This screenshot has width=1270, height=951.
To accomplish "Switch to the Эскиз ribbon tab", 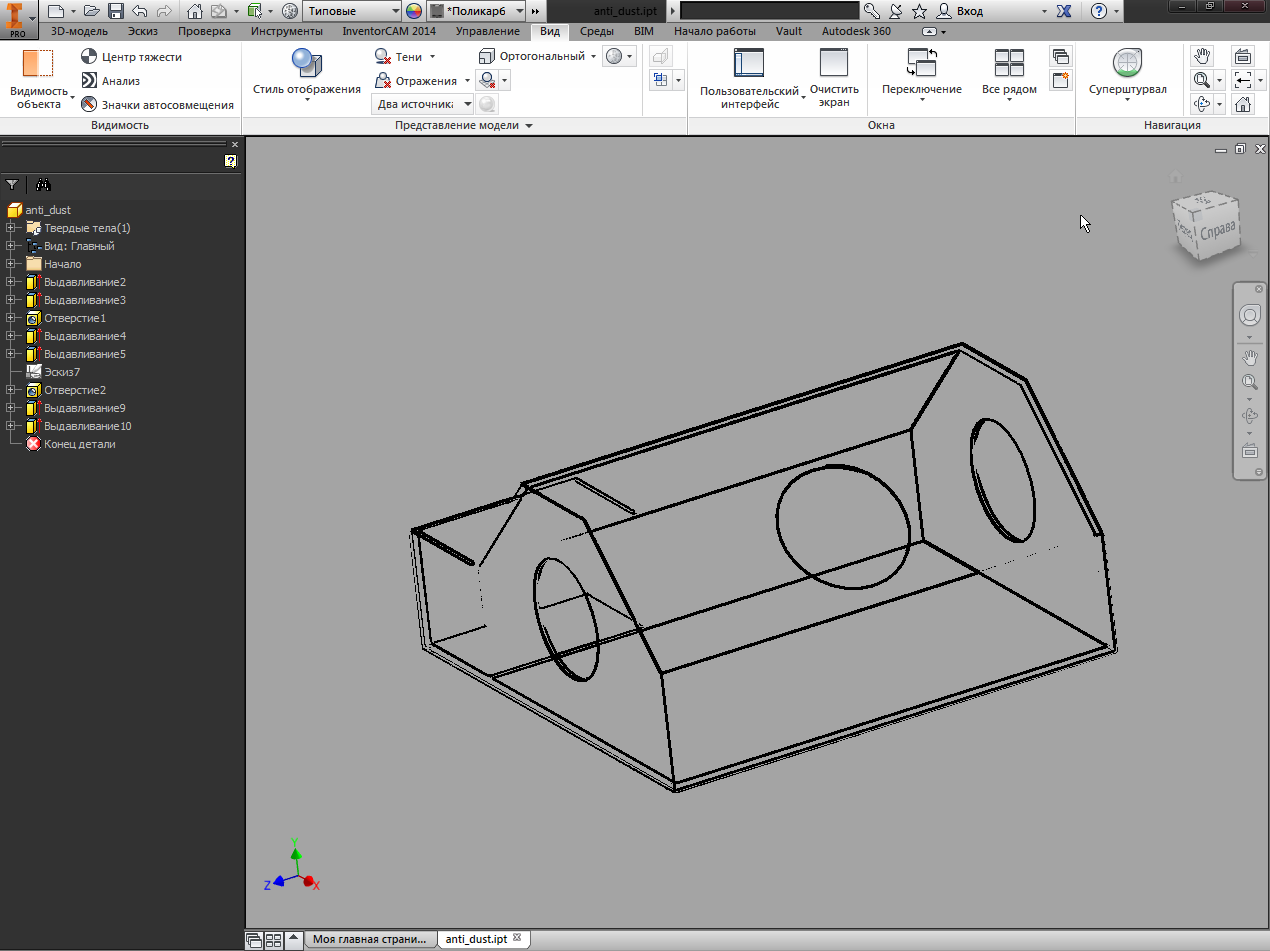I will (142, 31).
